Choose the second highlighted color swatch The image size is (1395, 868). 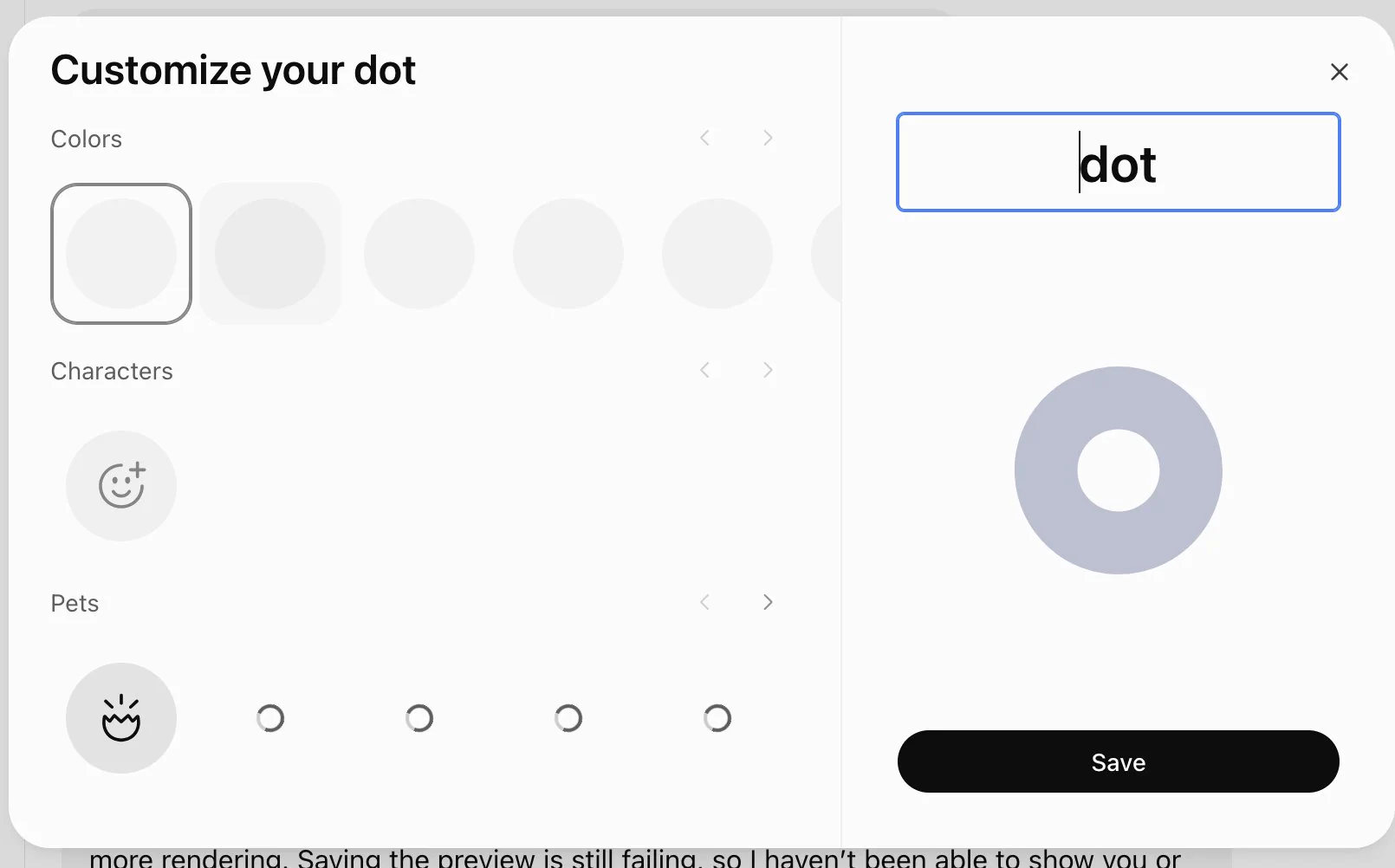[x=270, y=254]
